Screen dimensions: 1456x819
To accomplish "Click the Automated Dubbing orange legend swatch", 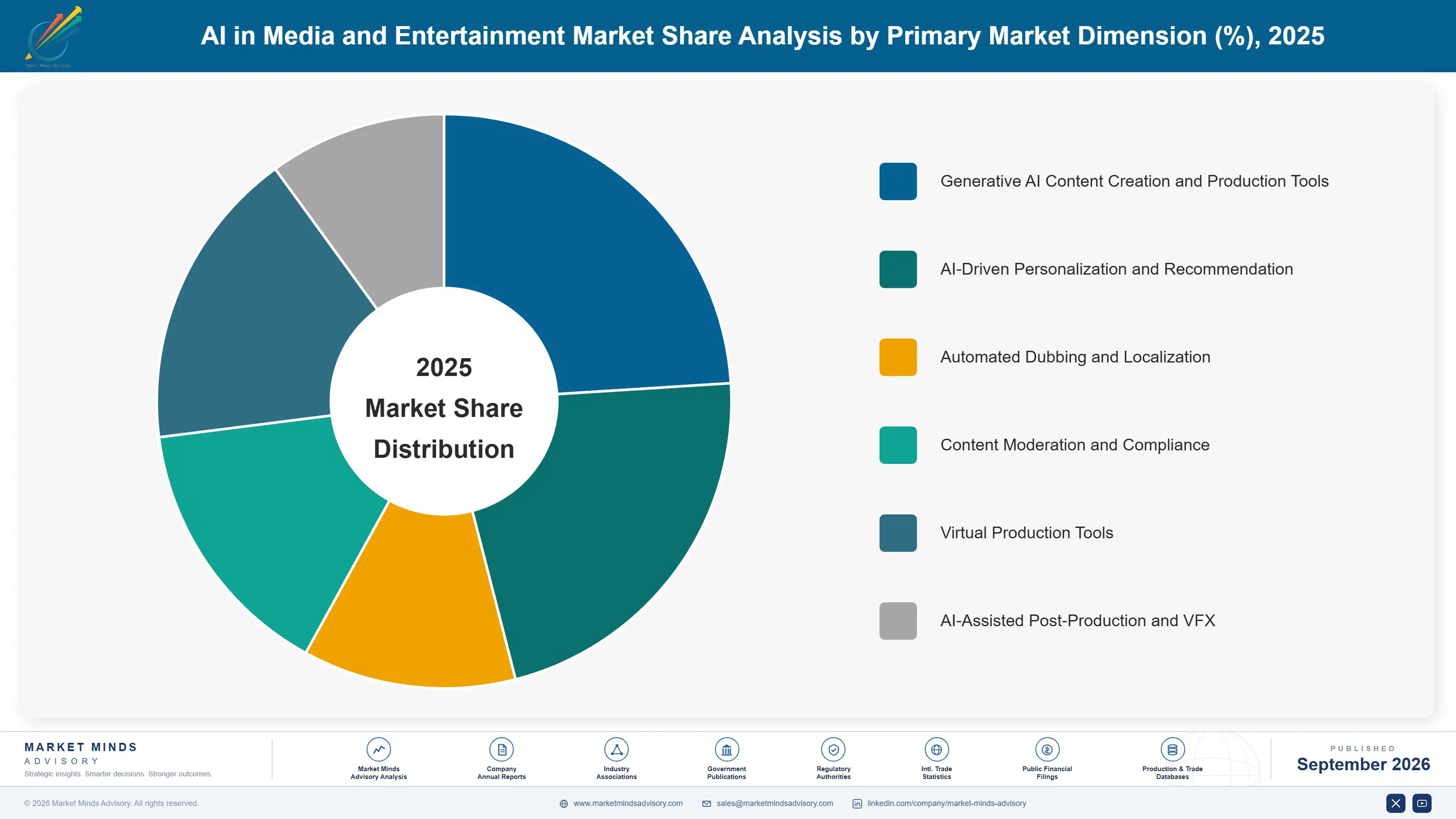I will (897, 357).
